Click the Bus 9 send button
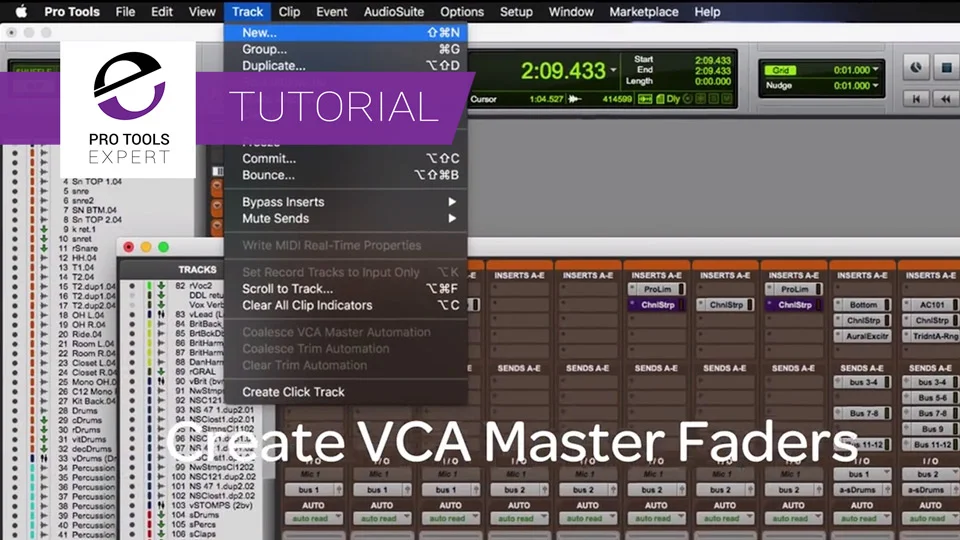Screen dimensions: 960x540 click(932, 429)
